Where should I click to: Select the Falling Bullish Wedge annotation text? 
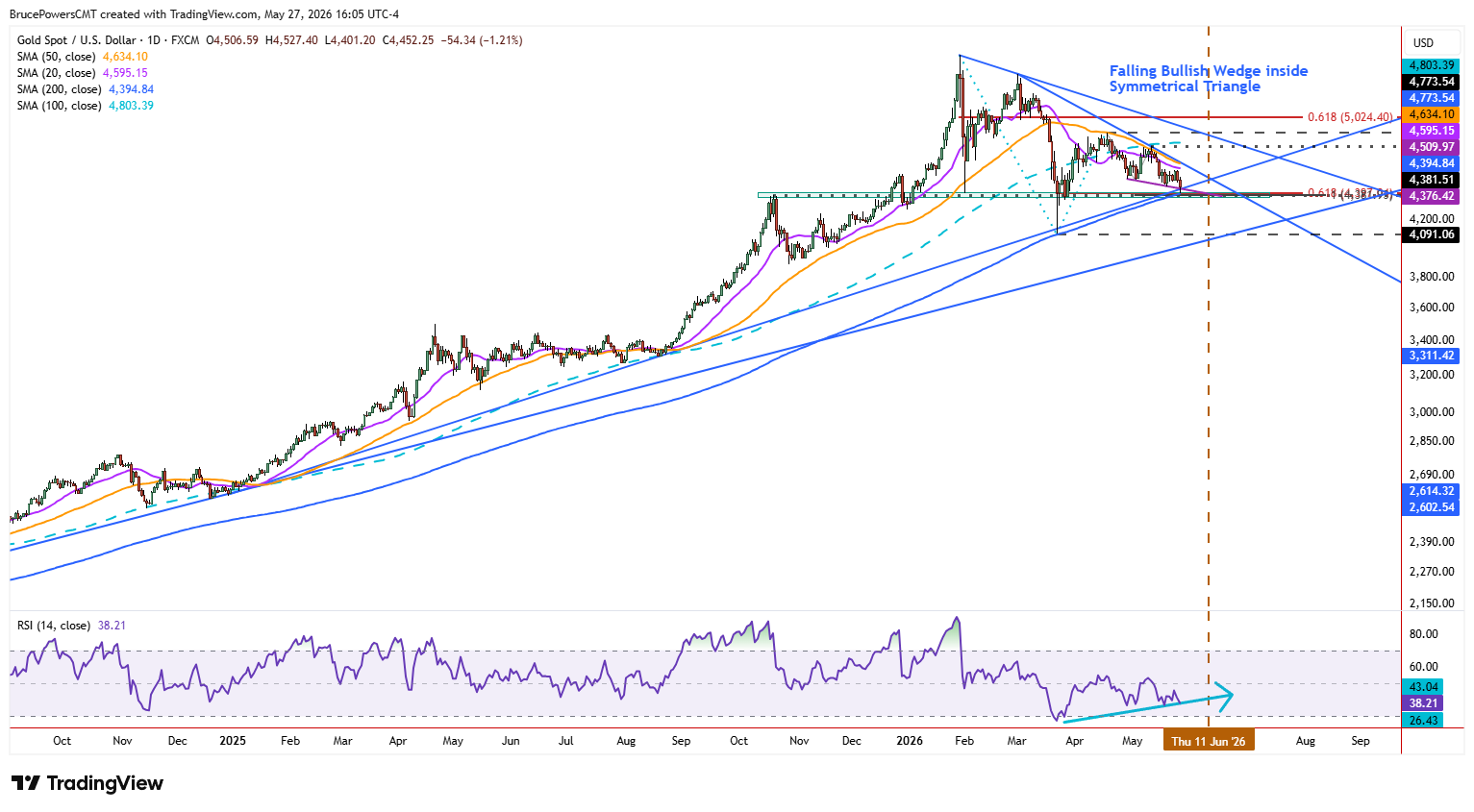tap(1209, 79)
